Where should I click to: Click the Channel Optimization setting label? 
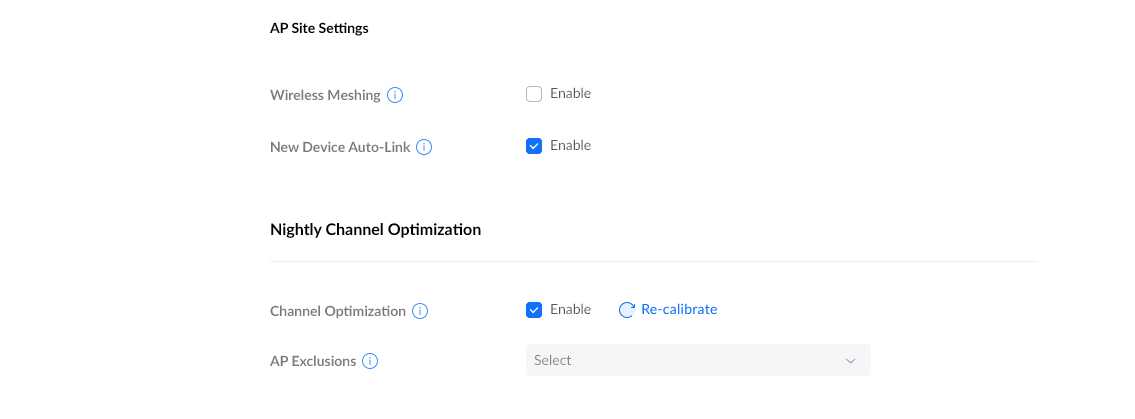[x=338, y=311]
